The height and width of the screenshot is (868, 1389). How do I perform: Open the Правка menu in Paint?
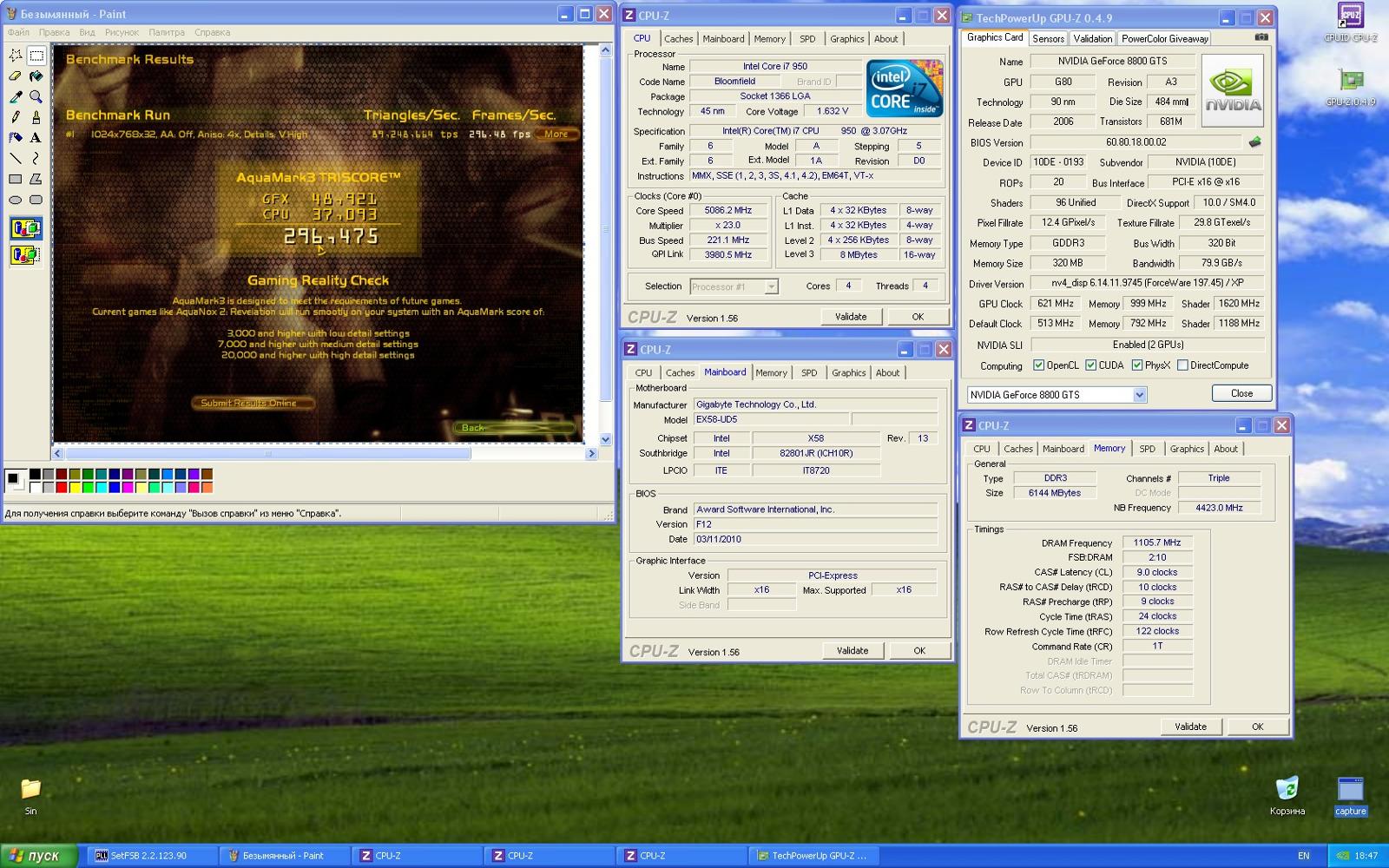[54, 32]
